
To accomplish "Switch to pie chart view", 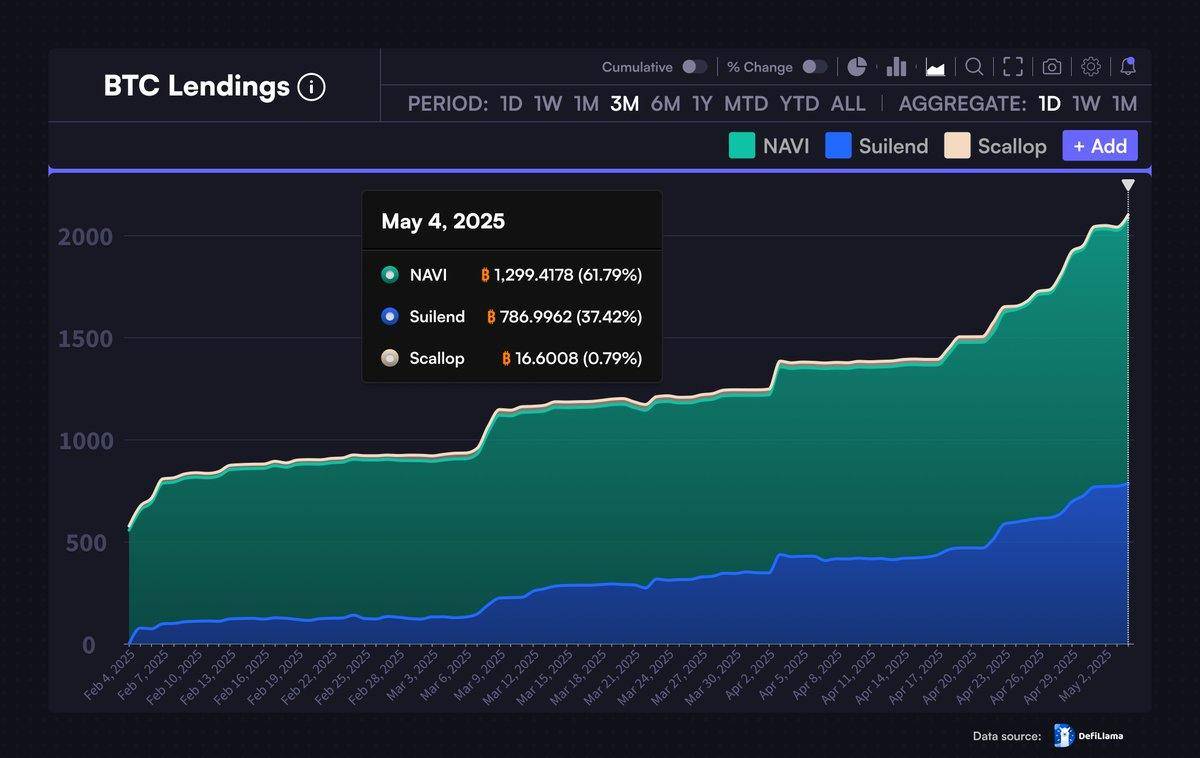I will (857, 67).
